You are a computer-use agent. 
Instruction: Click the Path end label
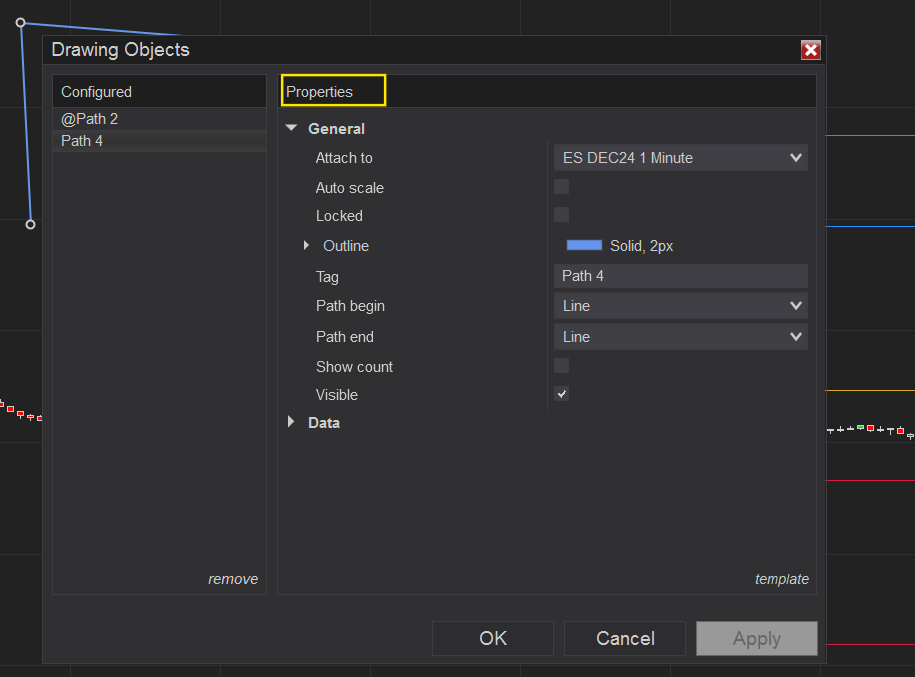(344, 337)
